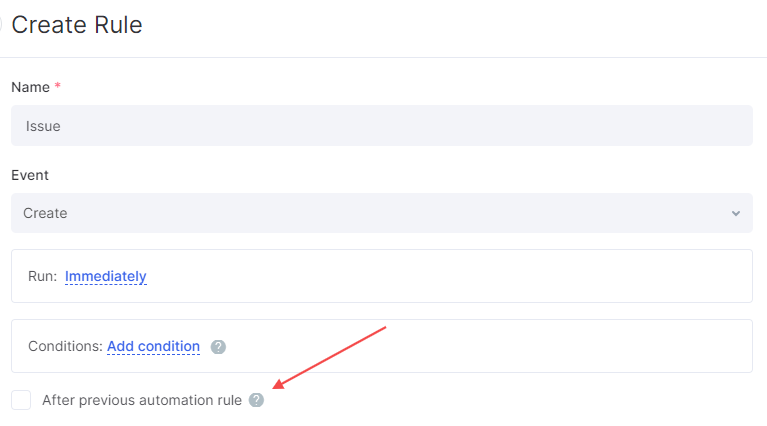This screenshot has width=767, height=426.
Task: Click the 'Run:' label text
Action: tap(43, 276)
